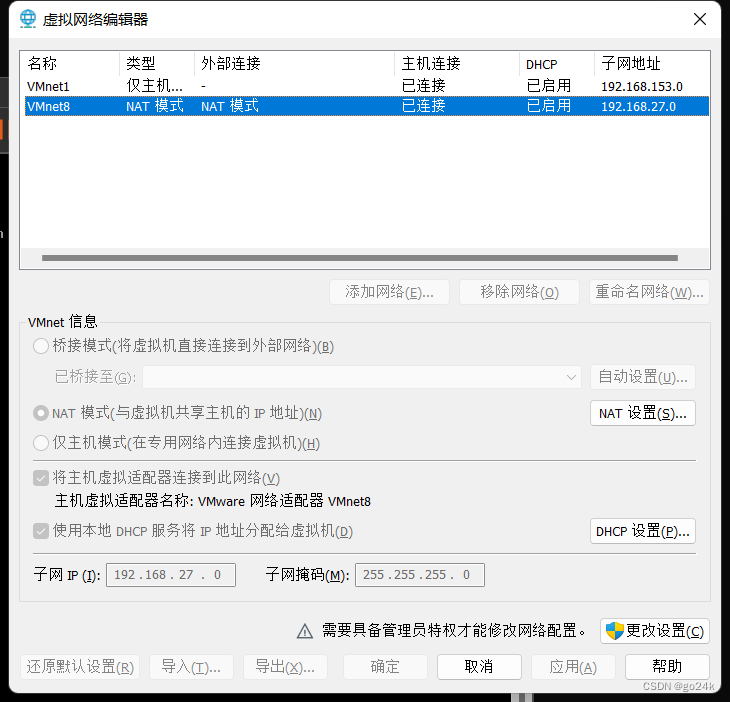Viewport: 730px width, 702px height.
Task: Click the Virtual Network Editor globe icon
Action: [28, 19]
